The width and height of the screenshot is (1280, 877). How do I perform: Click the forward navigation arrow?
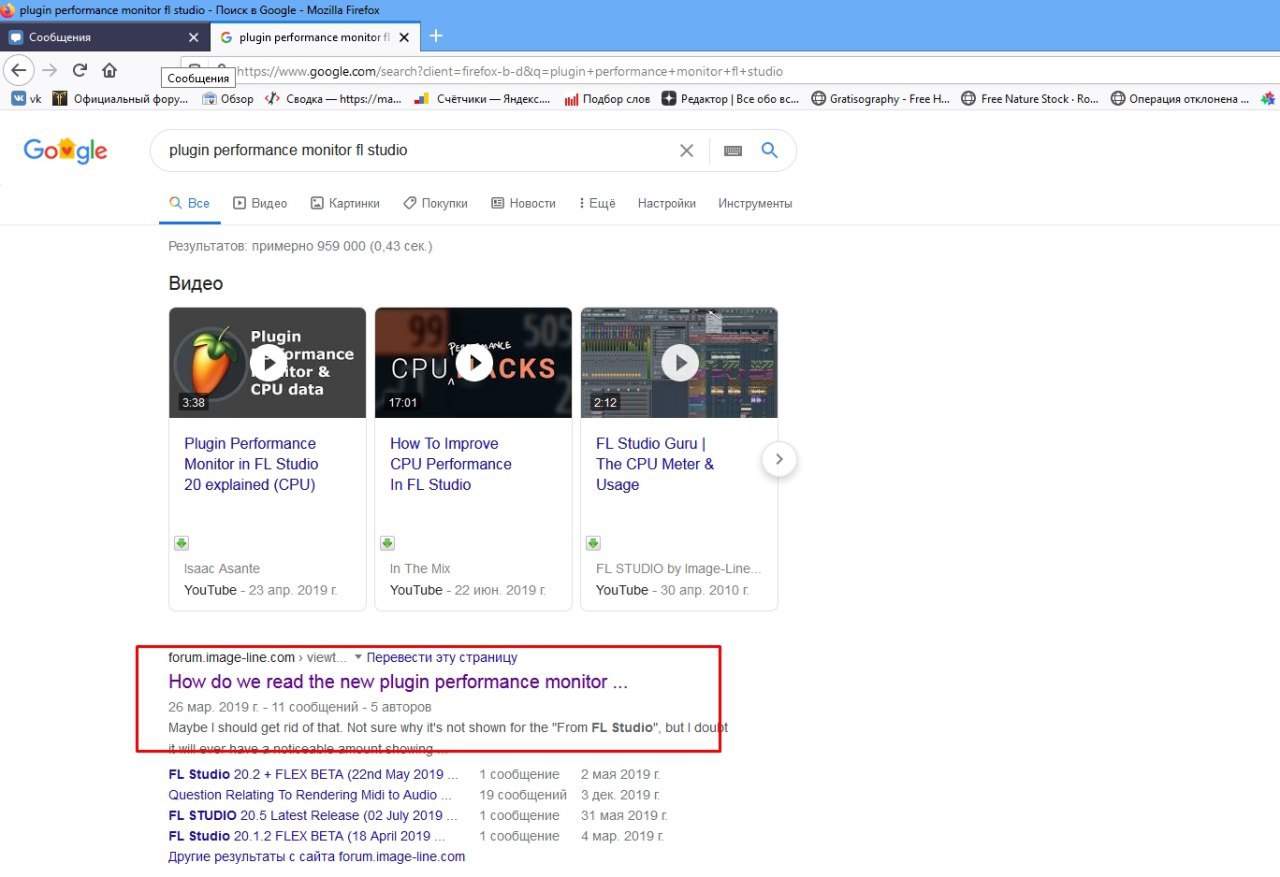(x=49, y=71)
